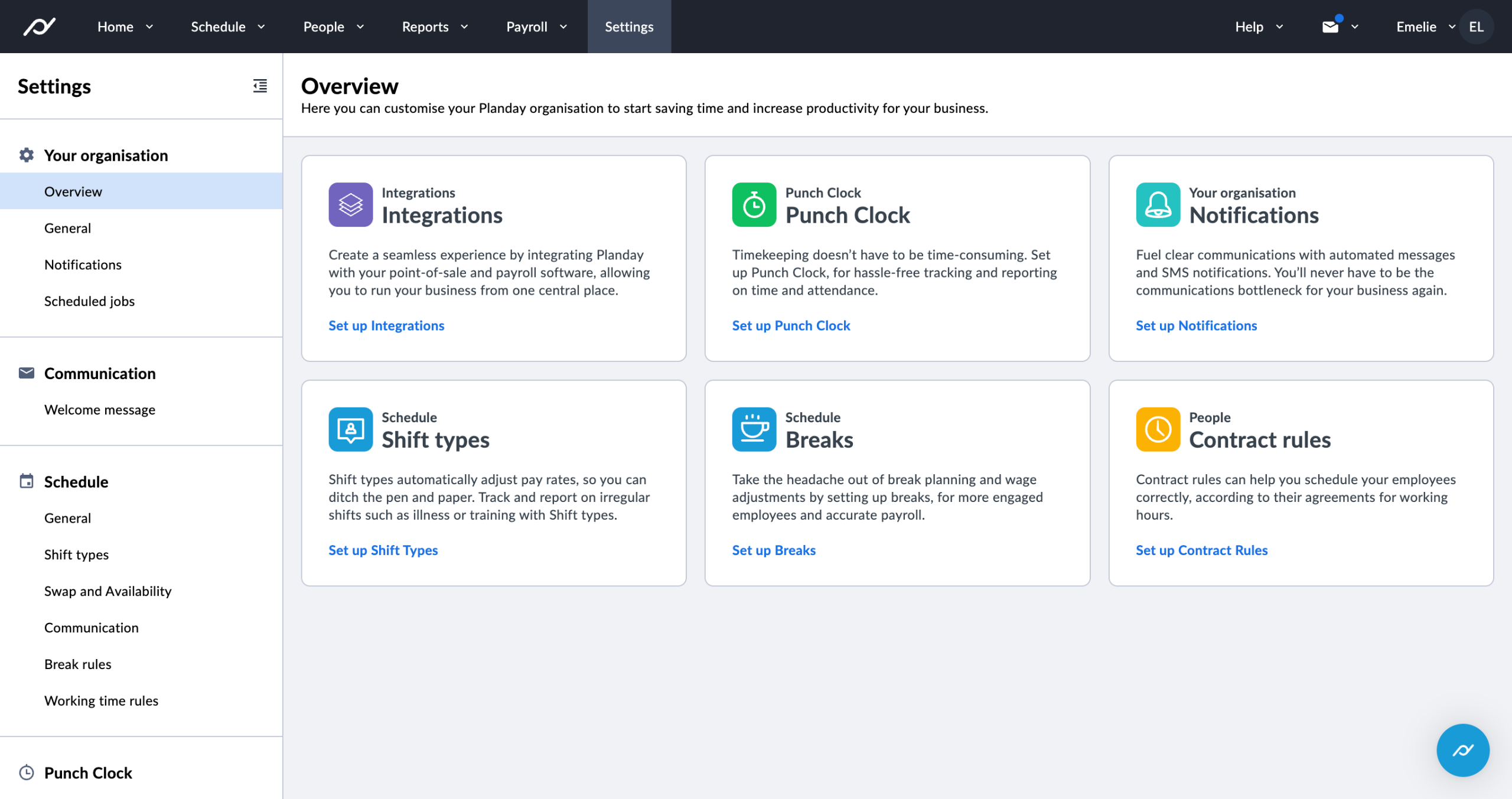Click the Breaks coffee cup icon

(754, 429)
